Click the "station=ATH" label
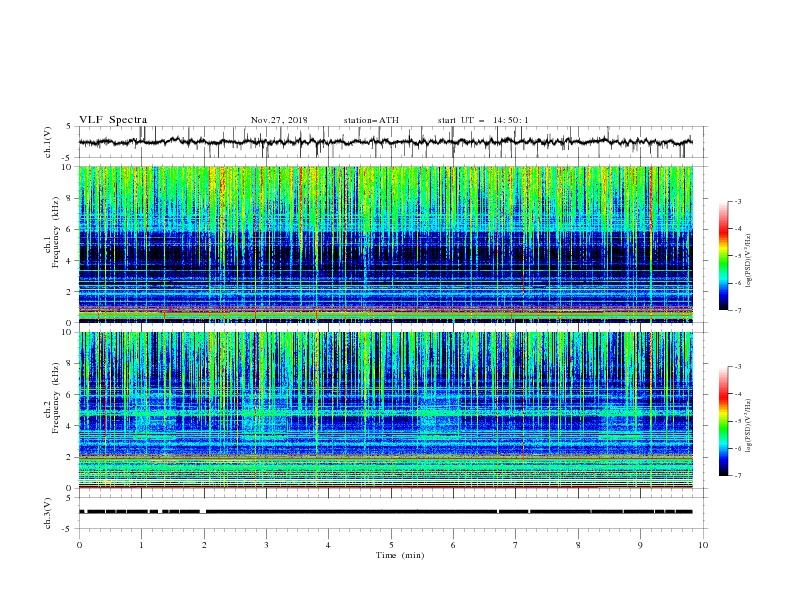 (x=371, y=120)
